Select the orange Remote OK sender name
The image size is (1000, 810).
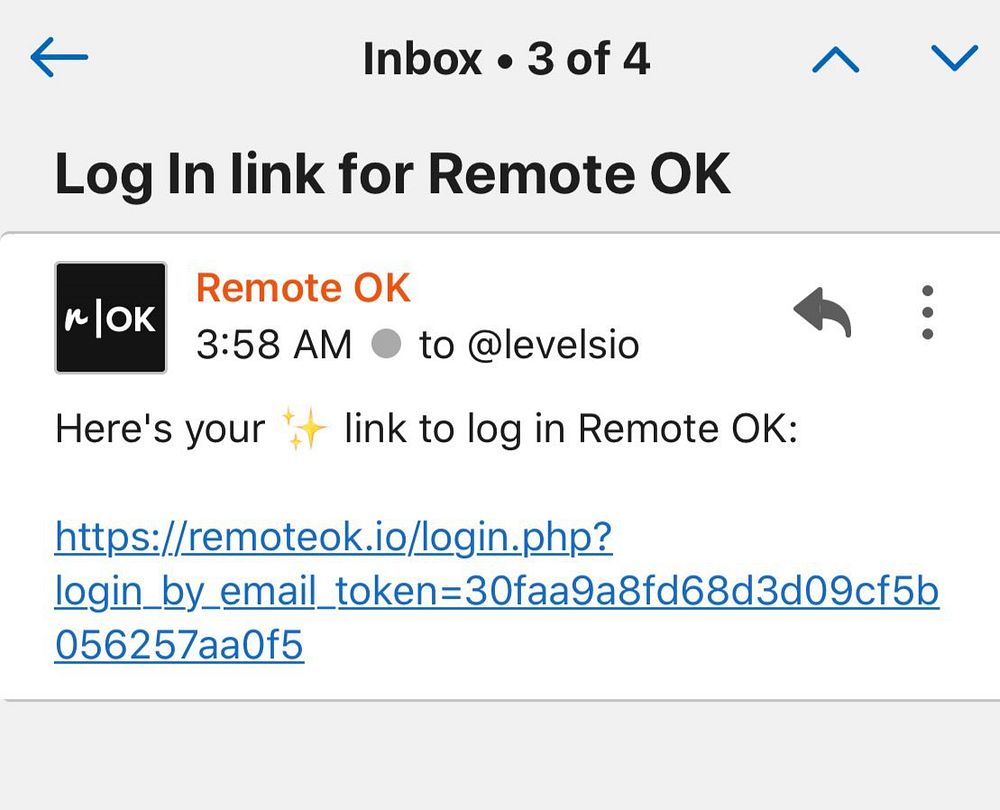tap(303, 288)
